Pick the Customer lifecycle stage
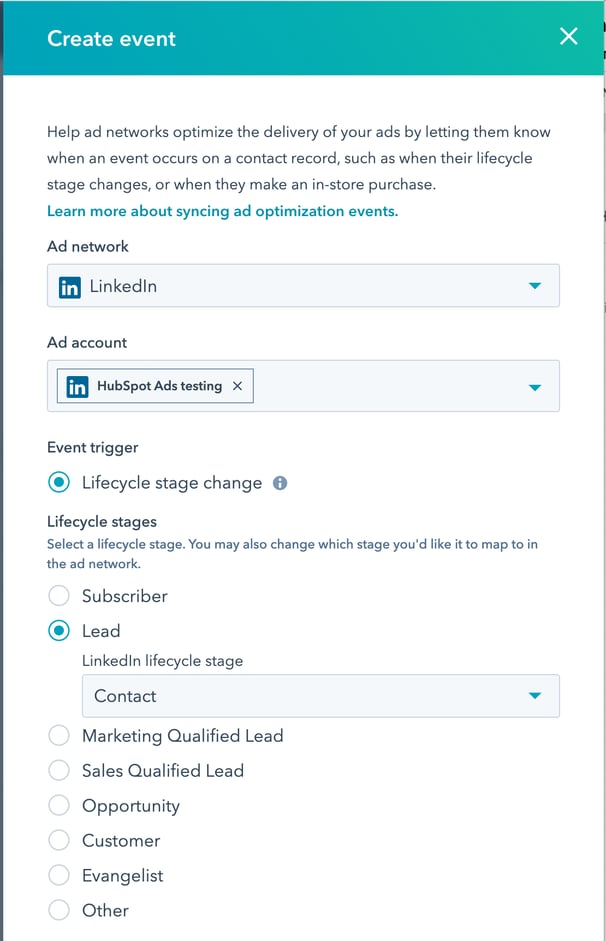Image resolution: width=606 pixels, height=941 pixels. [x=60, y=841]
